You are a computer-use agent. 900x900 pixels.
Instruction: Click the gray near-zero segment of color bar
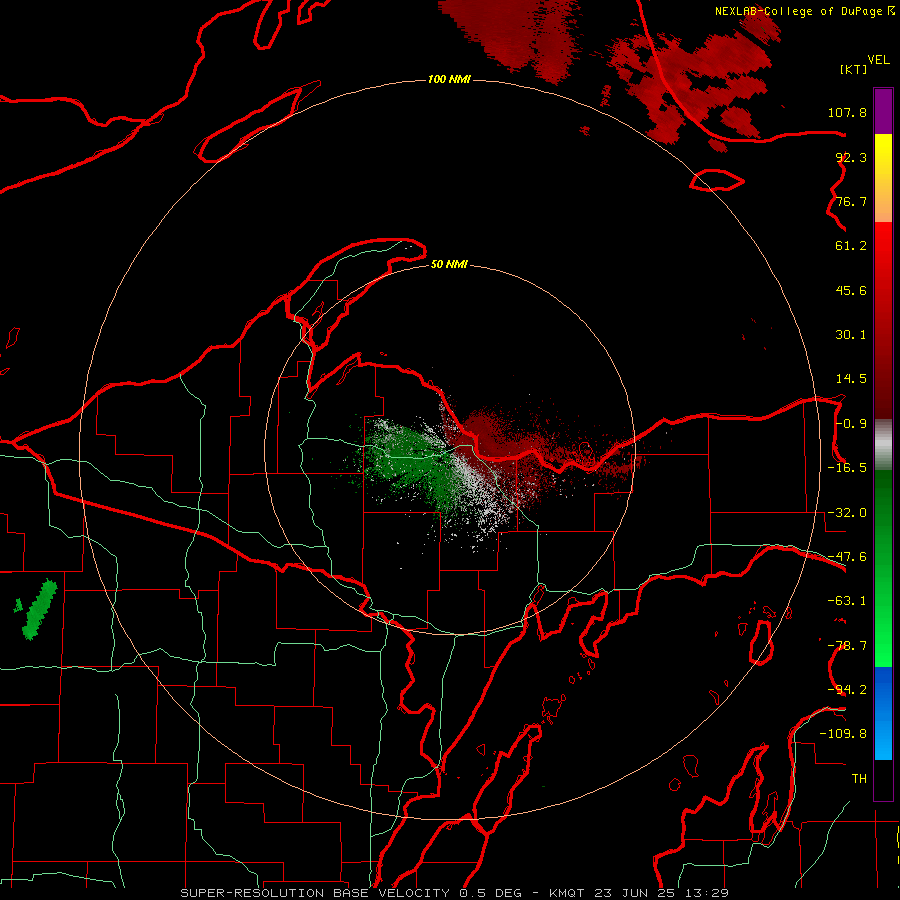click(883, 445)
